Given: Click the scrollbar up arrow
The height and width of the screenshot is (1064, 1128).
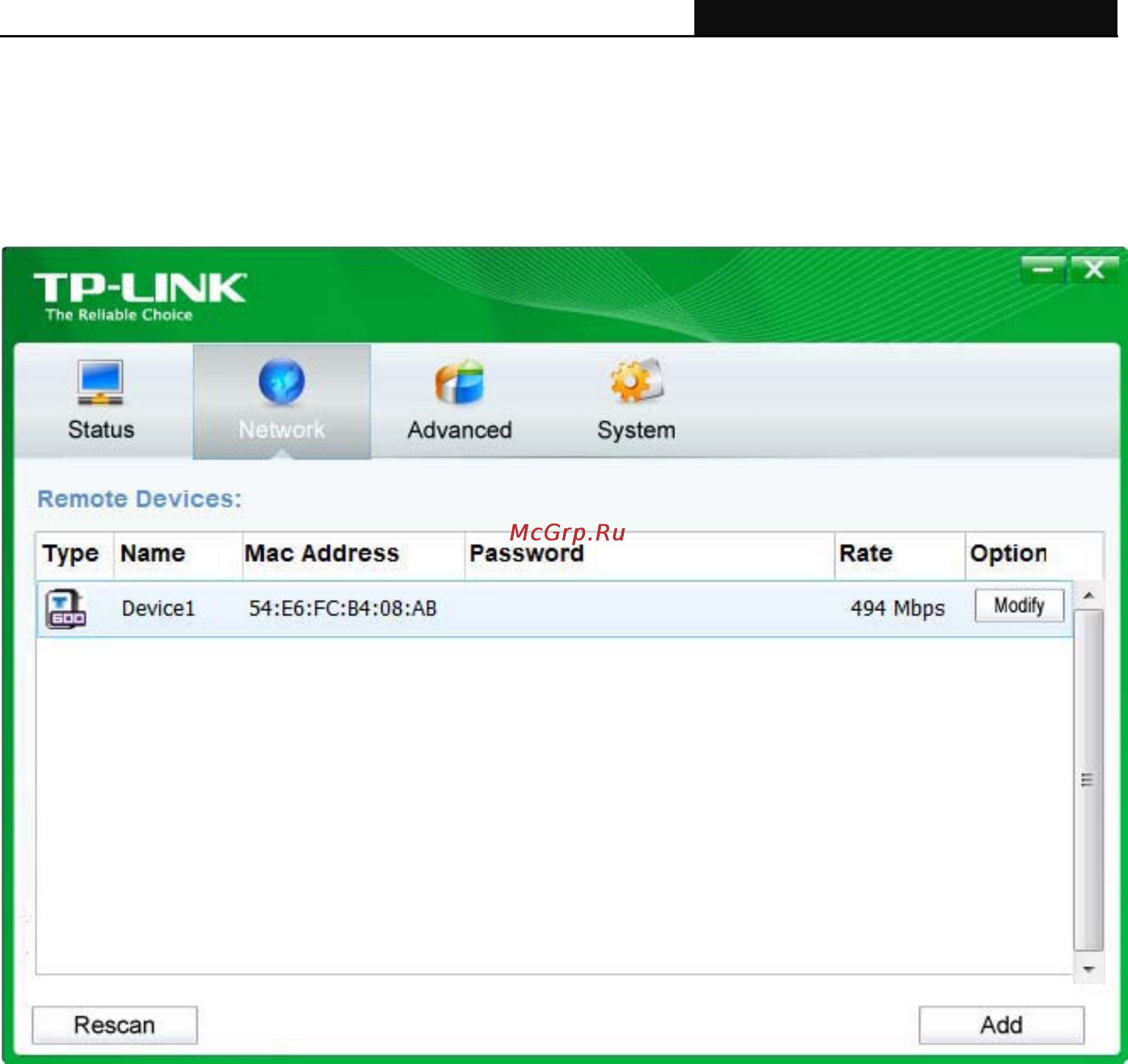Looking at the screenshot, I should (1088, 595).
